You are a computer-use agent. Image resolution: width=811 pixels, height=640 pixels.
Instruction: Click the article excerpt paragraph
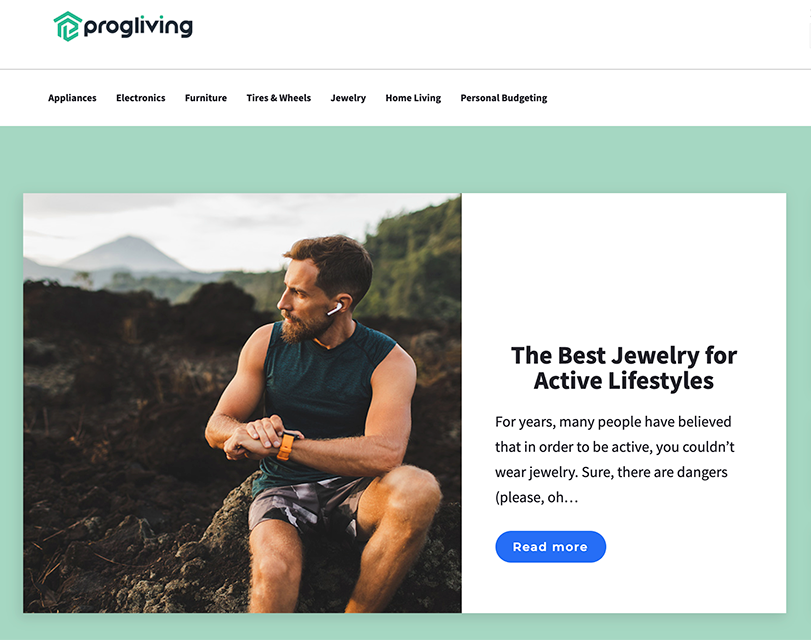click(x=614, y=459)
